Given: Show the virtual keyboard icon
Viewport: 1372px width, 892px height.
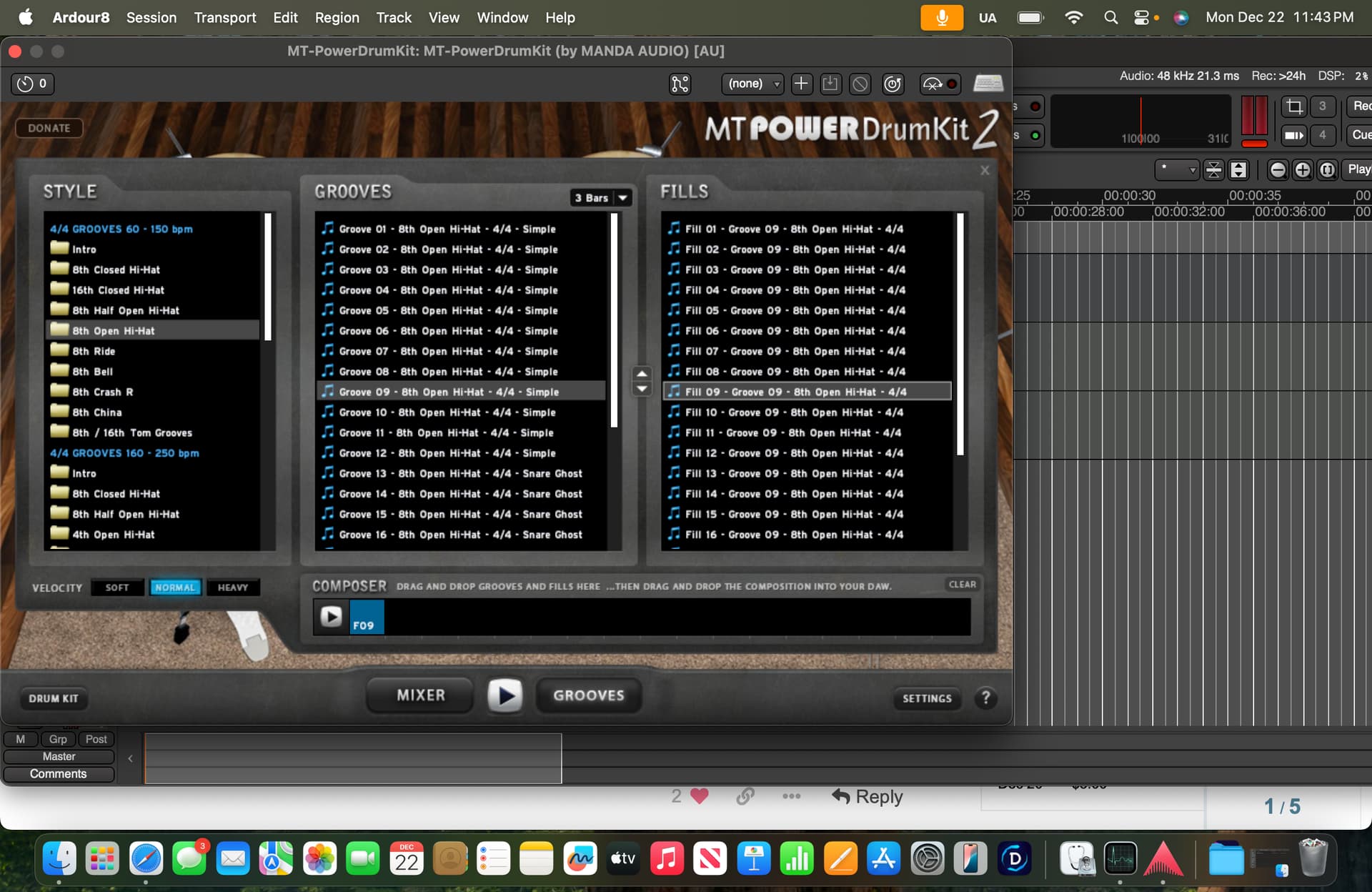Looking at the screenshot, I should (x=988, y=84).
